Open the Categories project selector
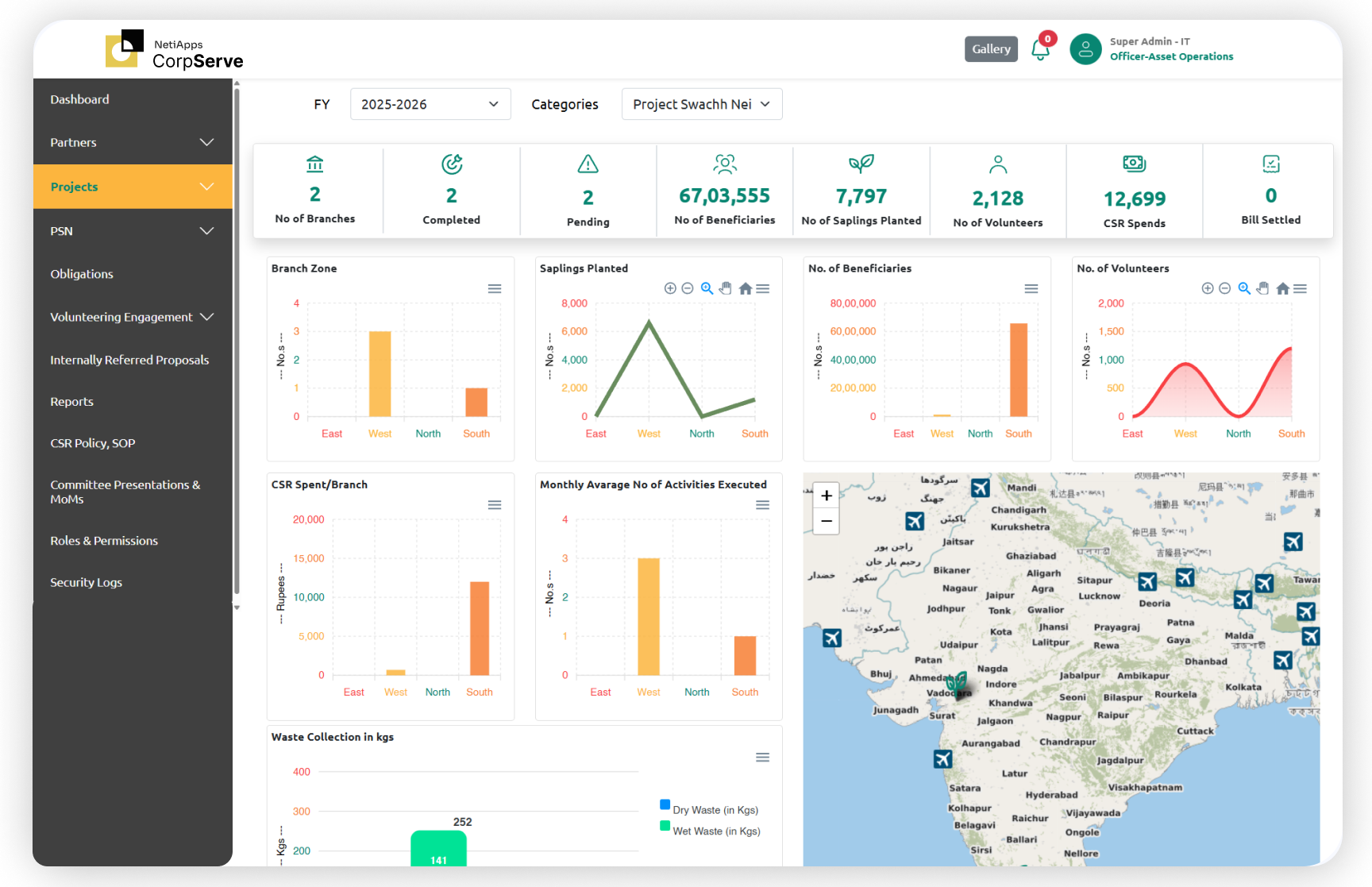This screenshot has height=887, width=1372. point(701,104)
